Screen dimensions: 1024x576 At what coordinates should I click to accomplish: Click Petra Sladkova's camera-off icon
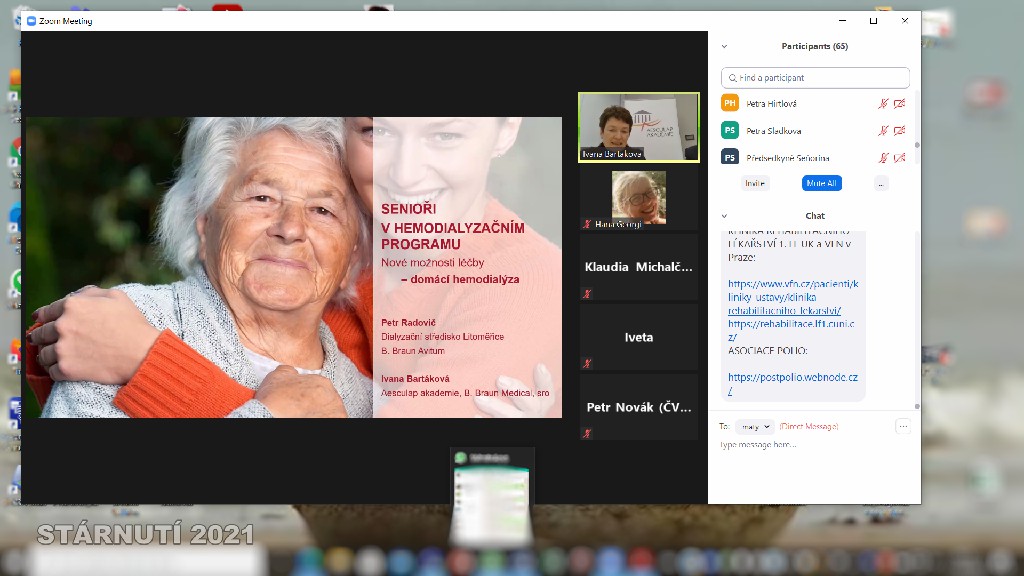pos(899,130)
